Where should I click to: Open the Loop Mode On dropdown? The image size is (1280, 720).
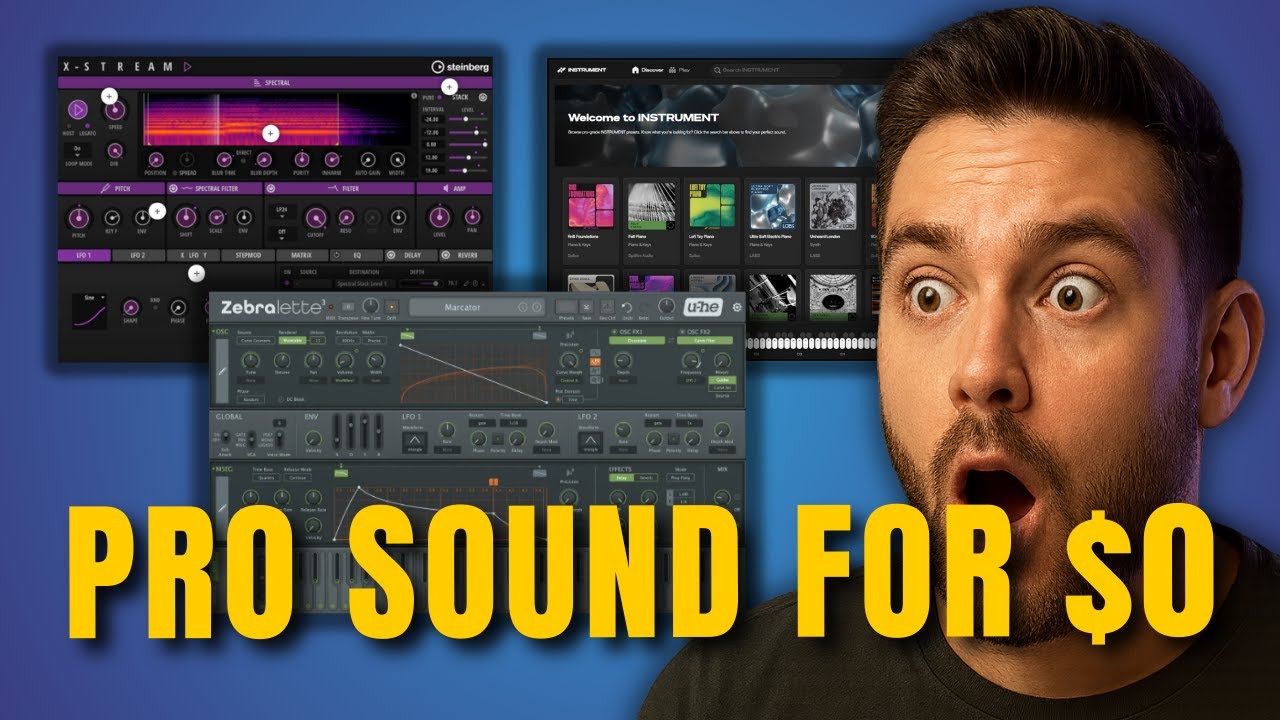click(77, 151)
